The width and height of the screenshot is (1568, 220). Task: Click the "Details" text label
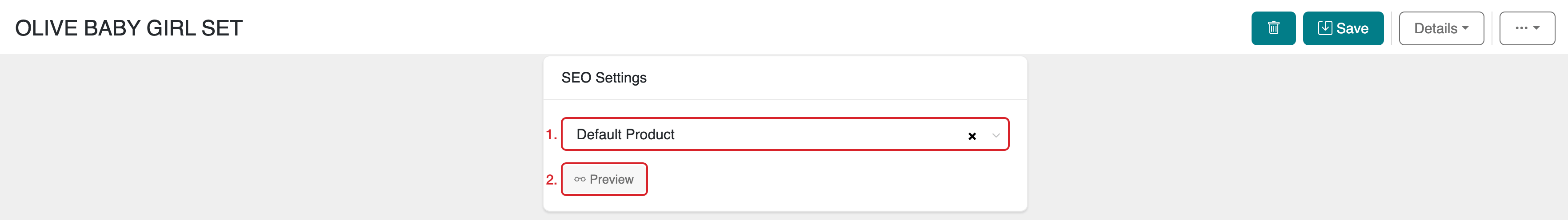click(x=1435, y=28)
